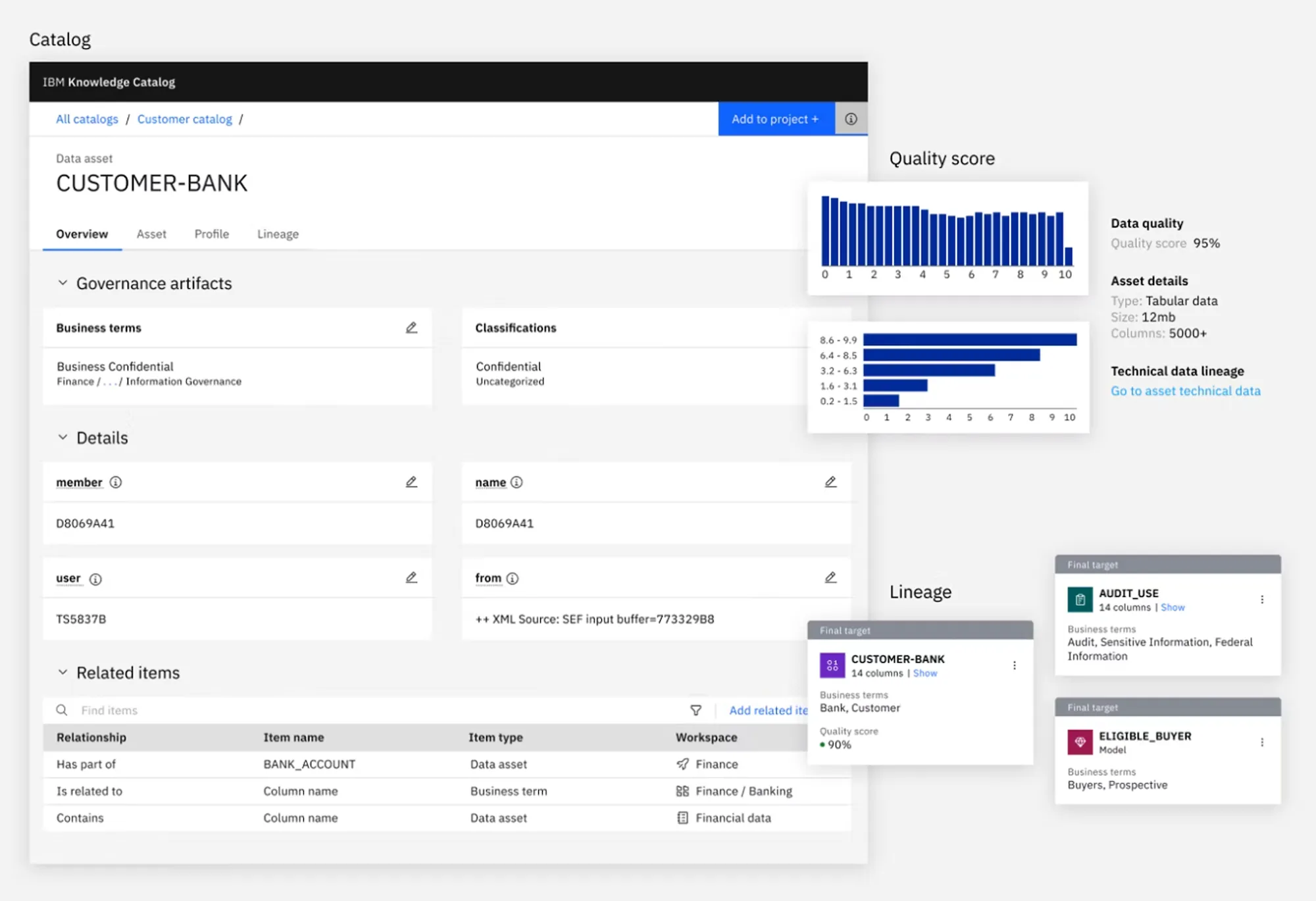Go to All catalogs breadcrumb
This screenshot has width=1316, height=901.
point(87,119)
